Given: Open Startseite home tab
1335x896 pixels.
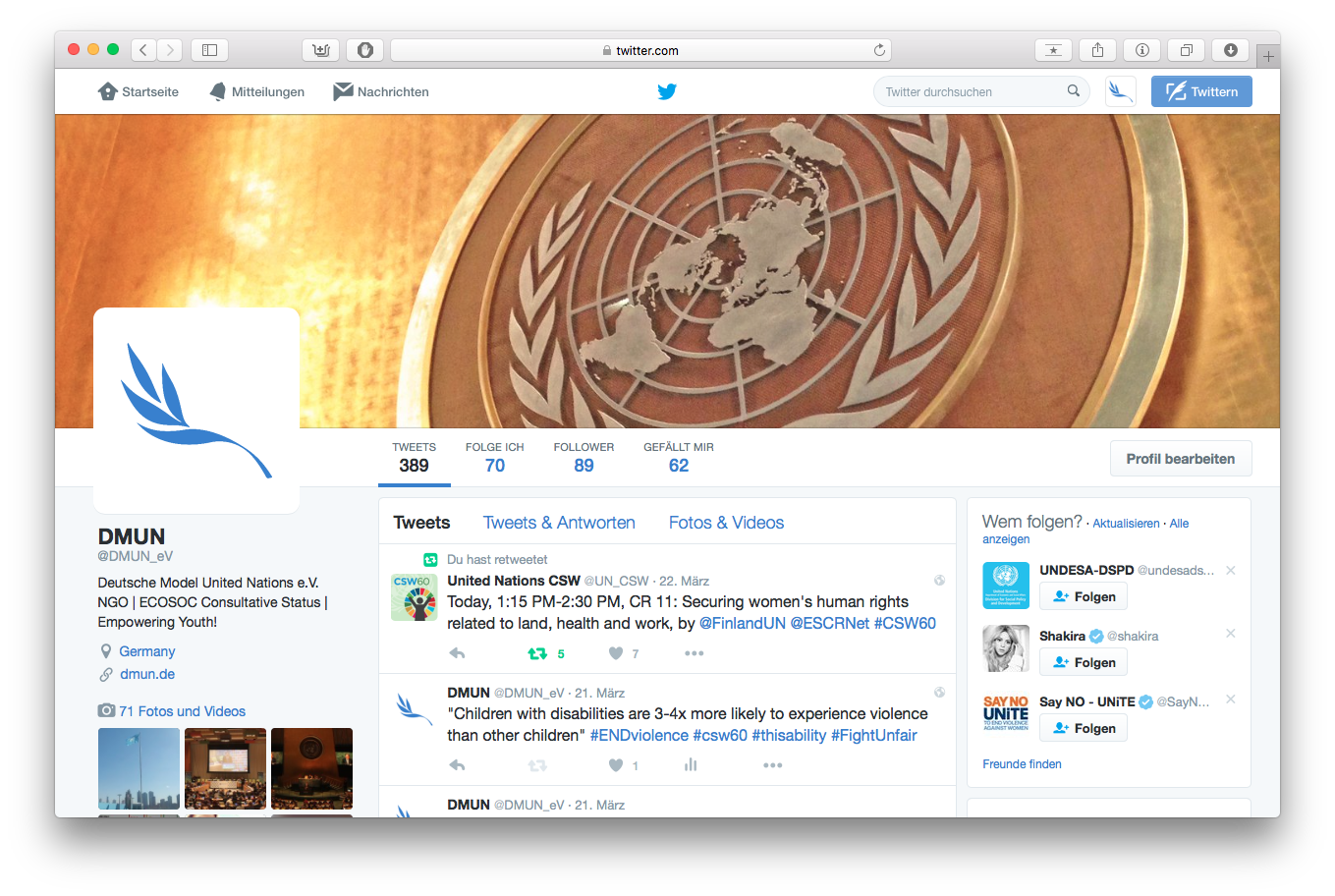Looking at the screenshot, I should (x=139, y=91).
